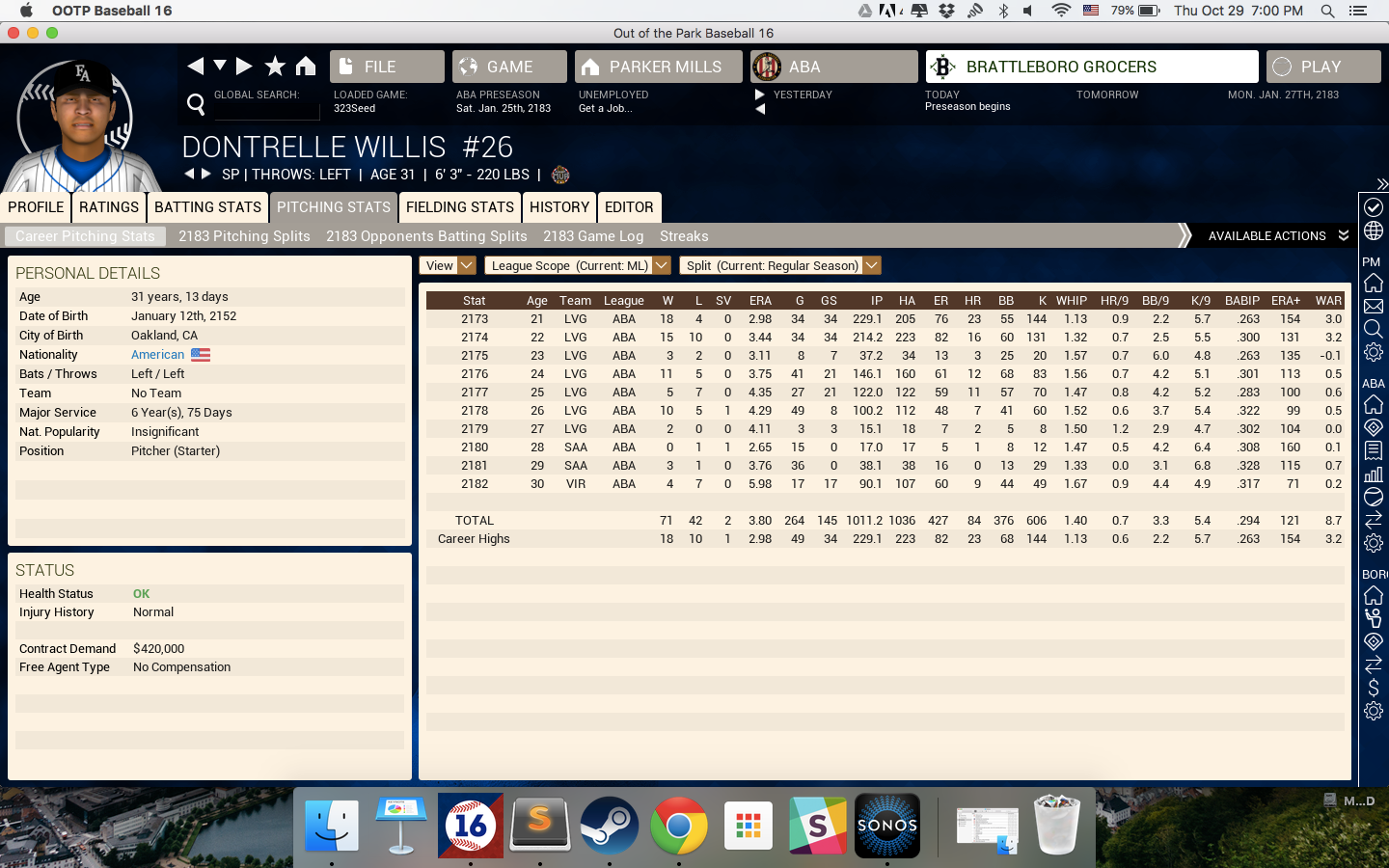1389x868 pixels.
Task: Click the American nationality link
Action: [x=157, y=355]
